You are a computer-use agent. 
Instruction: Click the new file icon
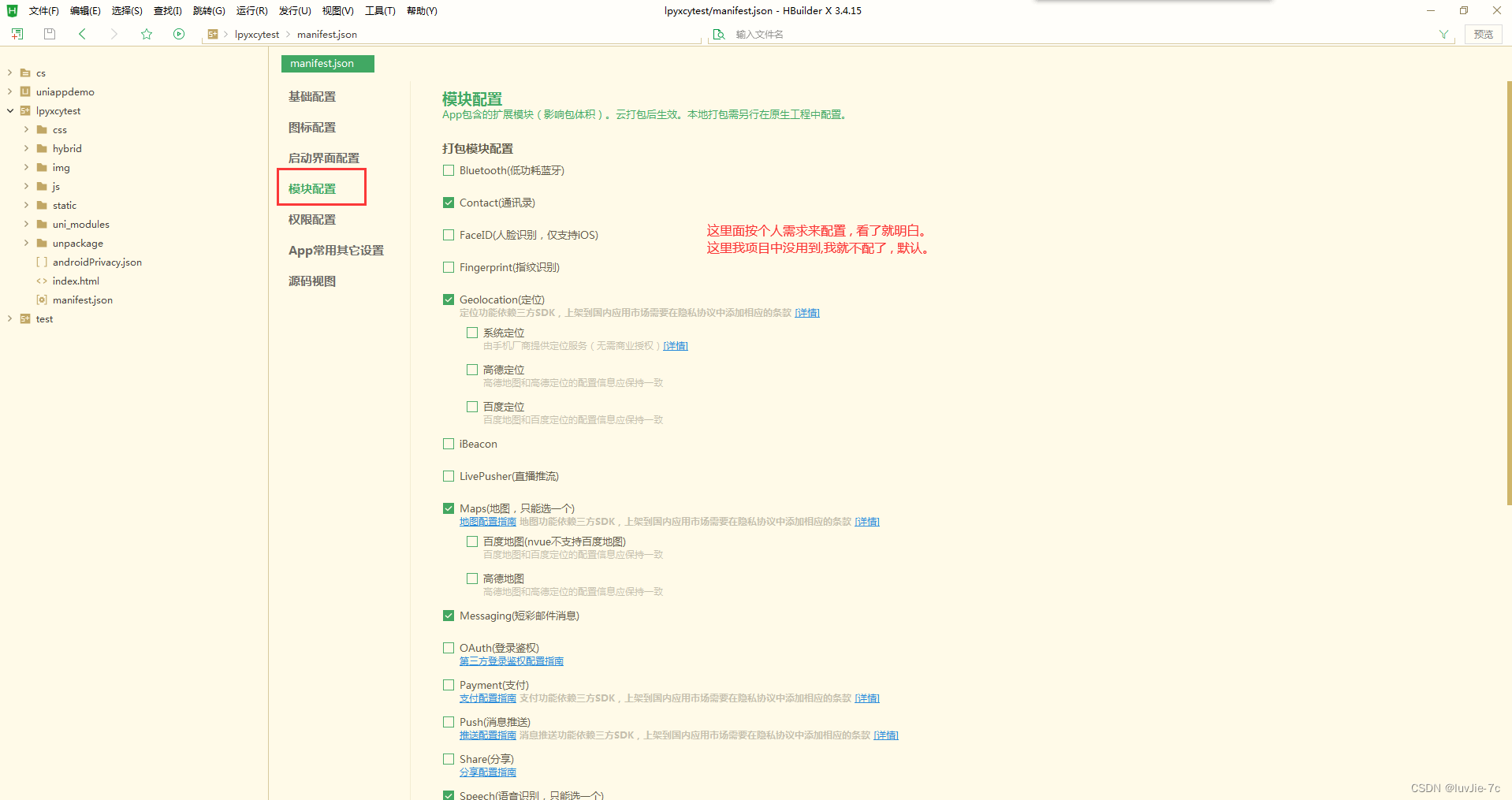17,34
